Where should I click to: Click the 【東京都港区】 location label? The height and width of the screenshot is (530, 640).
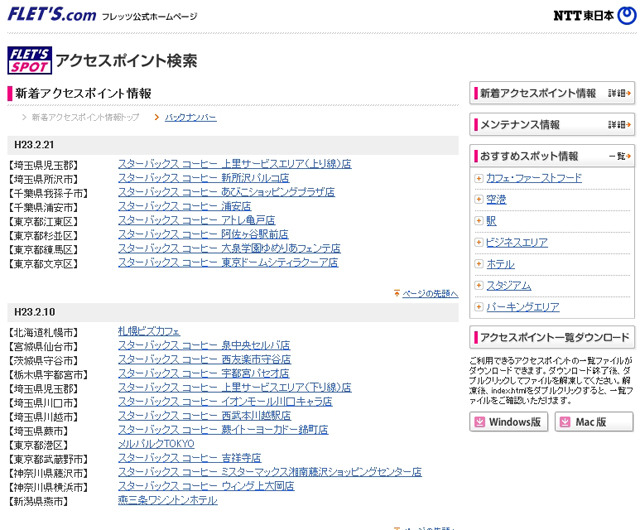(39, 445)
